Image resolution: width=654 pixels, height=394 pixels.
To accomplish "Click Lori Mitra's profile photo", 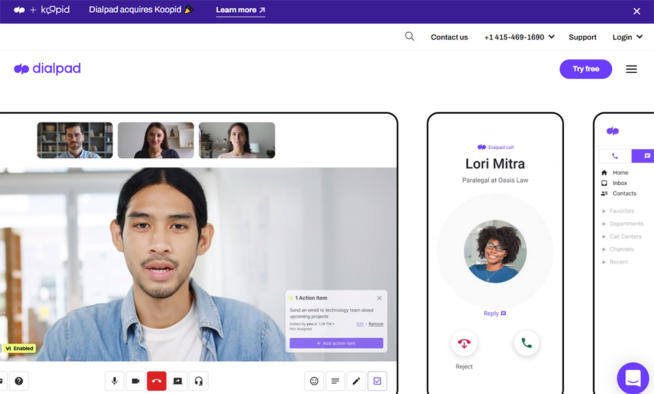I will (x=495, y=251).
